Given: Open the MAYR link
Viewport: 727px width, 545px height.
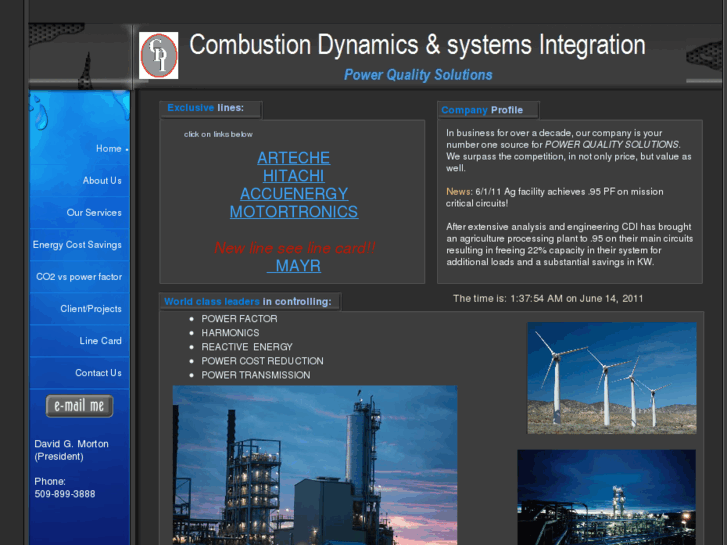Looking at the screenshot, I should 297,267.
